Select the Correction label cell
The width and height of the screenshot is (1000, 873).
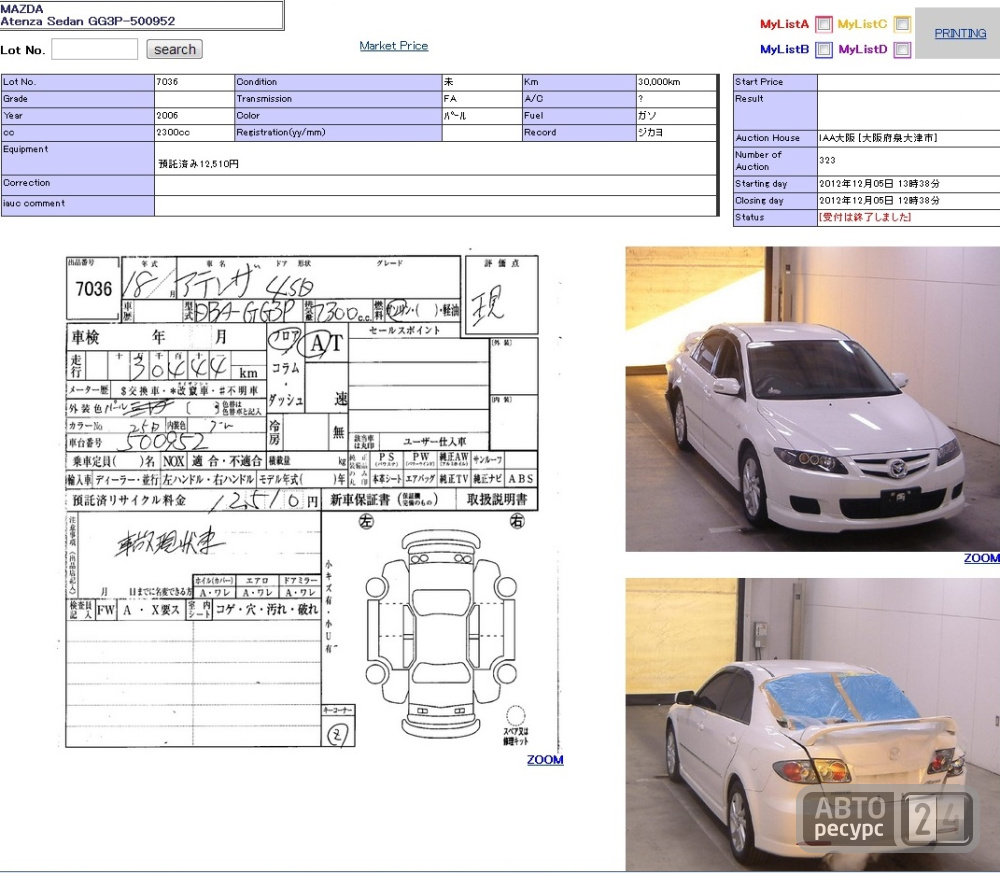[77, 185]
